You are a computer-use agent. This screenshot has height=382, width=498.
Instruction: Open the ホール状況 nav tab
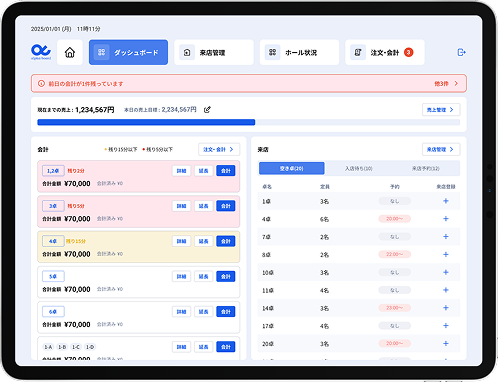299,52
